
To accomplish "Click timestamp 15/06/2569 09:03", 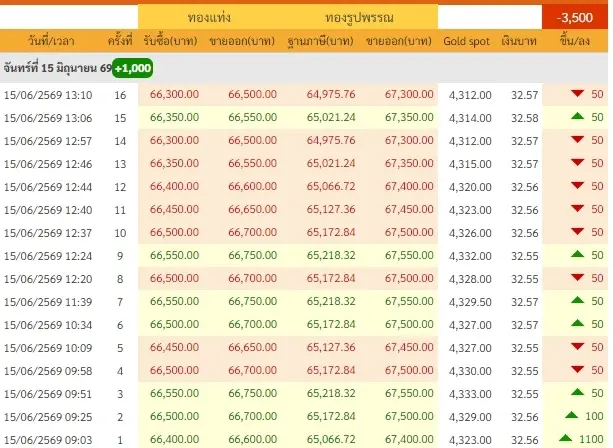I will point(48,440).
